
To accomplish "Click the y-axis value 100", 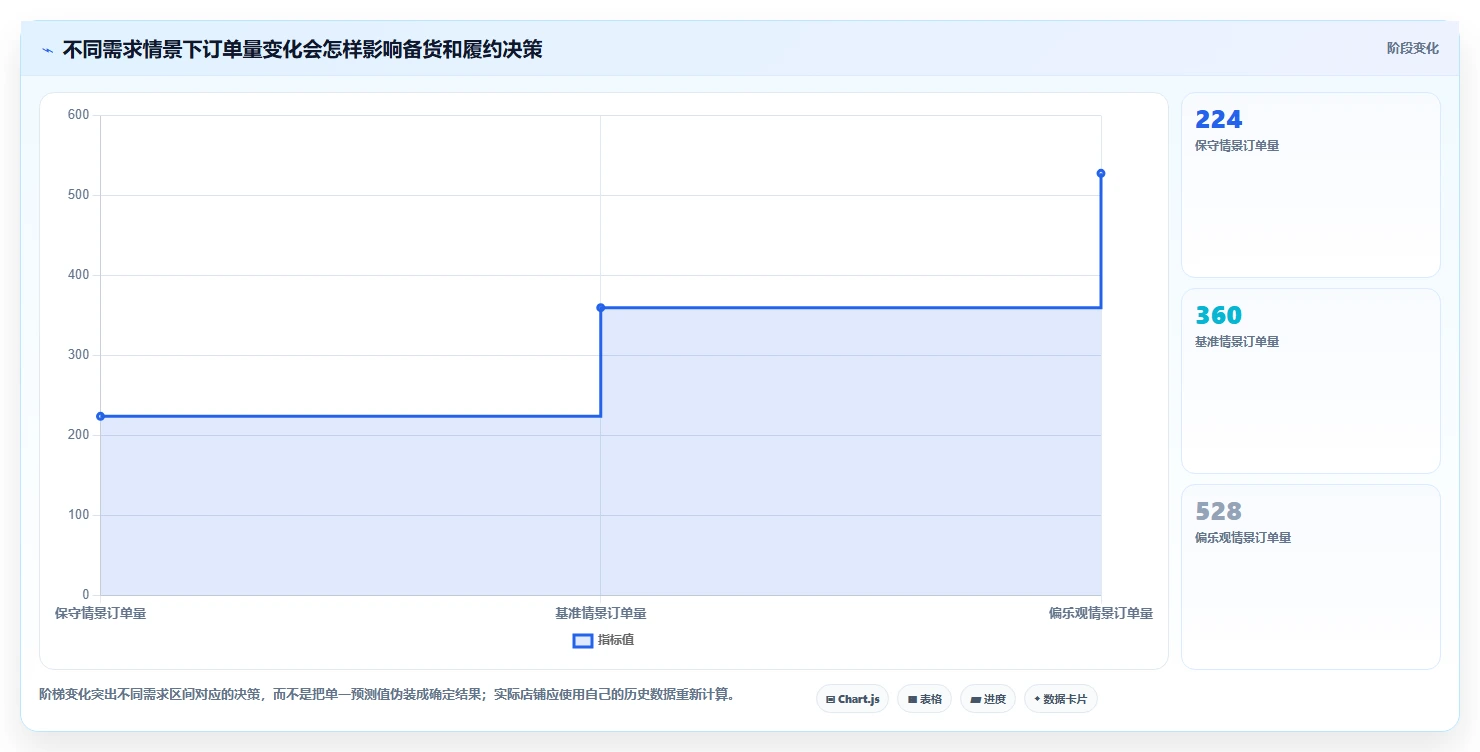I will (79, 515).
